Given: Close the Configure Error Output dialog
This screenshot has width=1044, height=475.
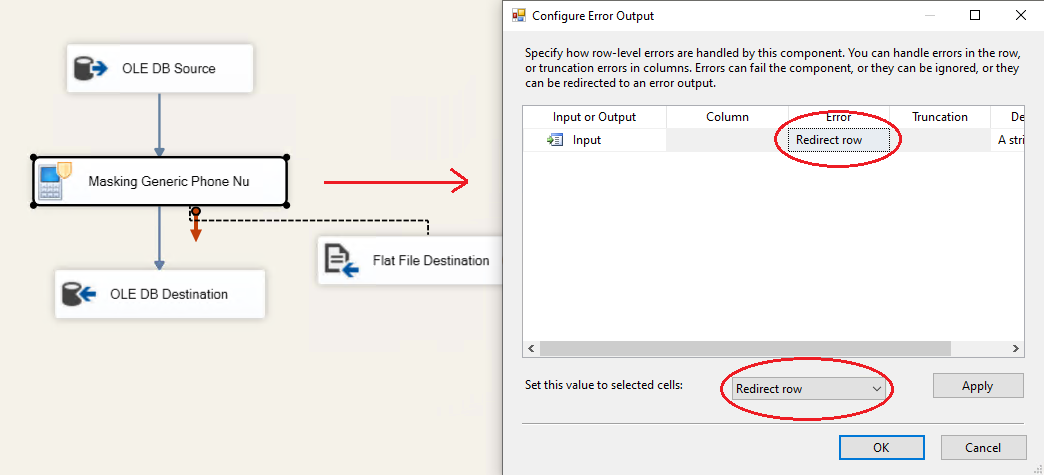Looking at the screenshot, I should click(1020, 15).
